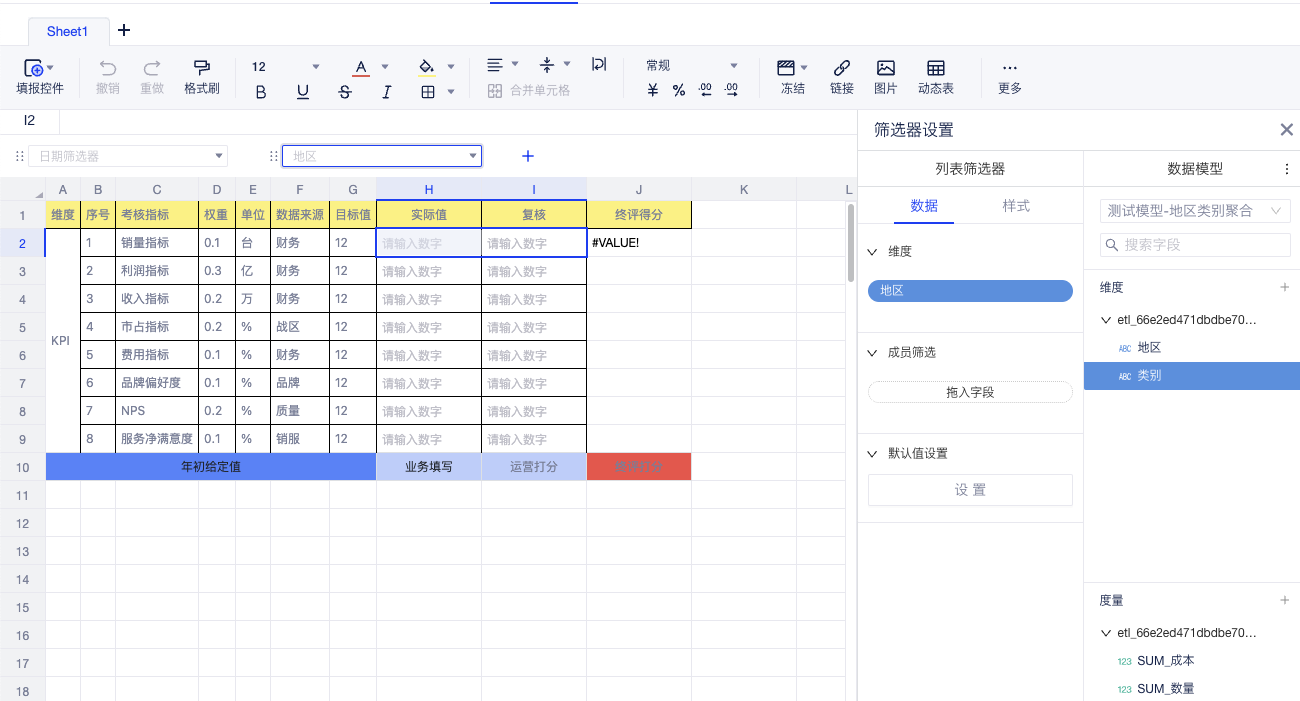This screenshot has width=1300, height=701.
Task: Toggle bold formatting
Action: click(x=260, y=90)
